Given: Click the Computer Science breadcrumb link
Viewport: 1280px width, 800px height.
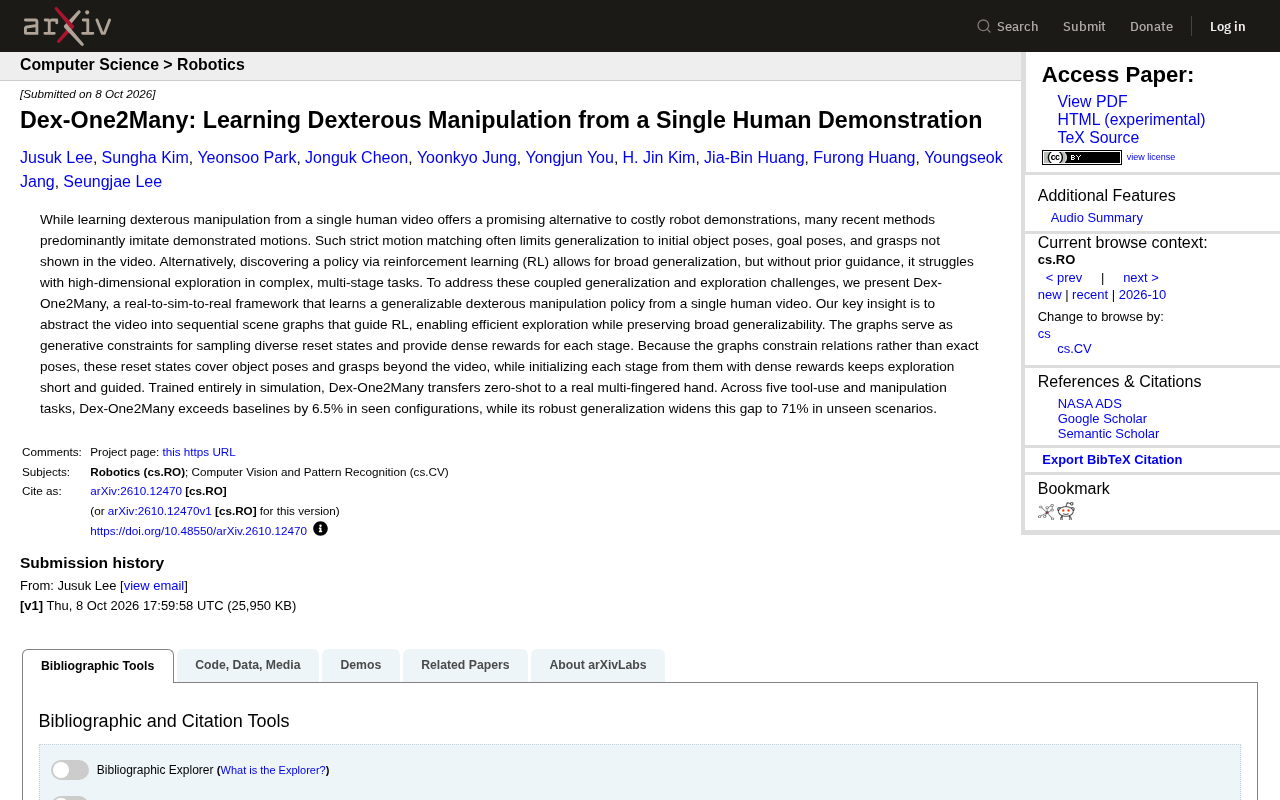Looking at the screenshot, I should [x=89, y=65].
